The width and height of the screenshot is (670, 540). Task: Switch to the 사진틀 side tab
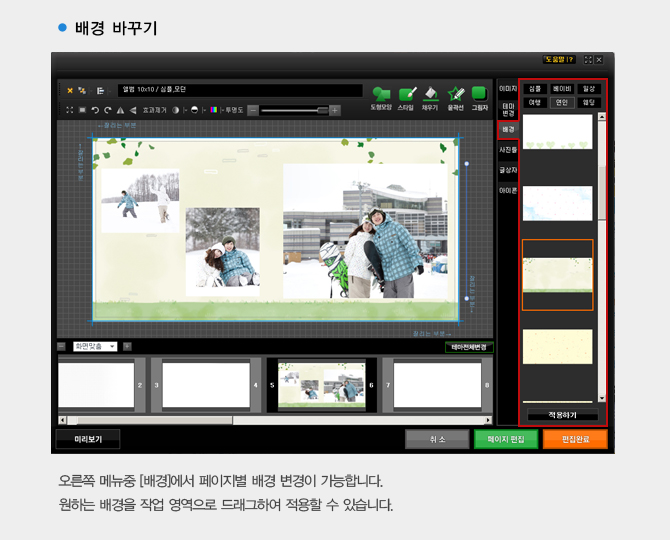[x=508, y=150]
